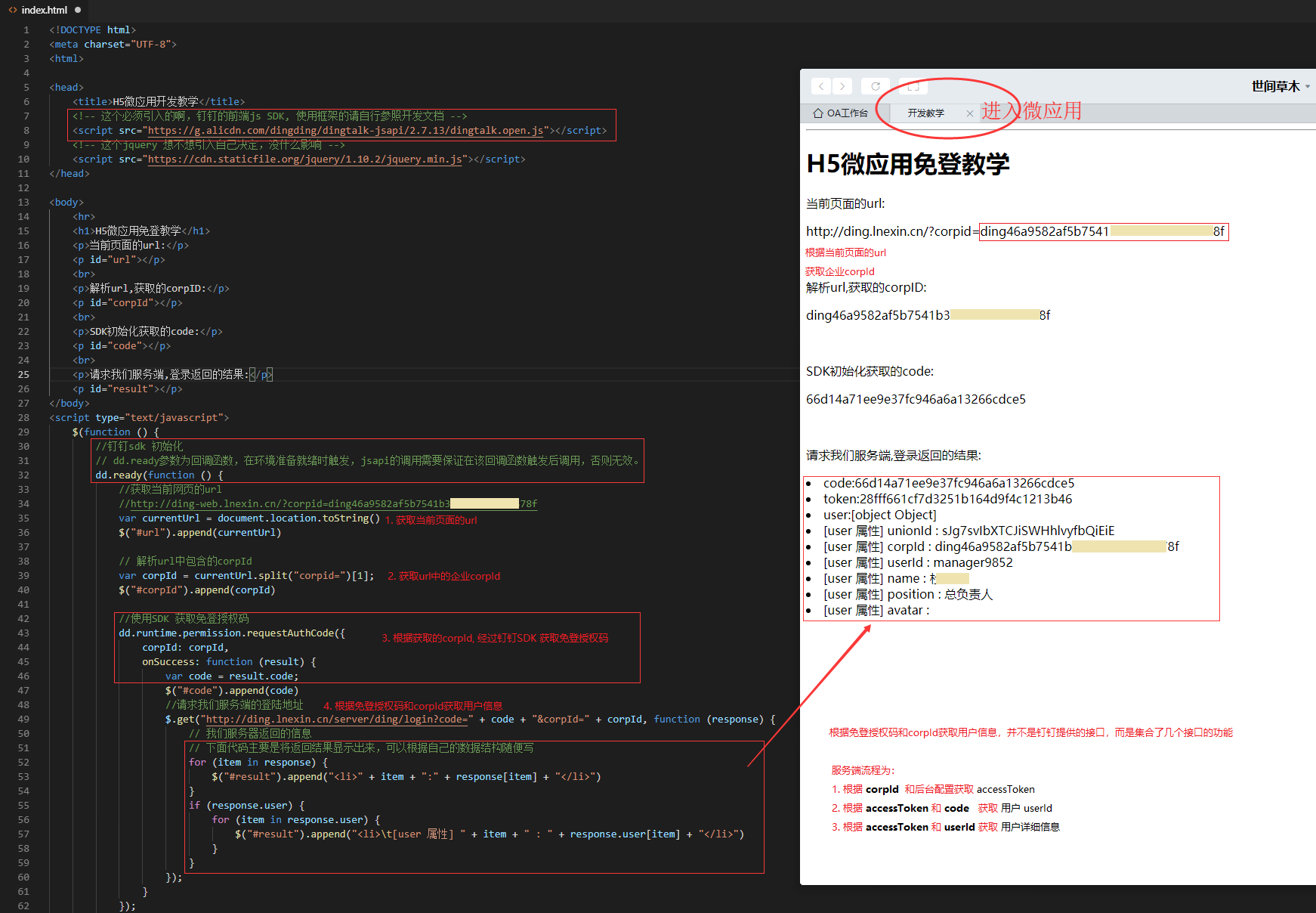
Task: Select the 开发教学 browser tab
Action: click(x=927, y=113)
